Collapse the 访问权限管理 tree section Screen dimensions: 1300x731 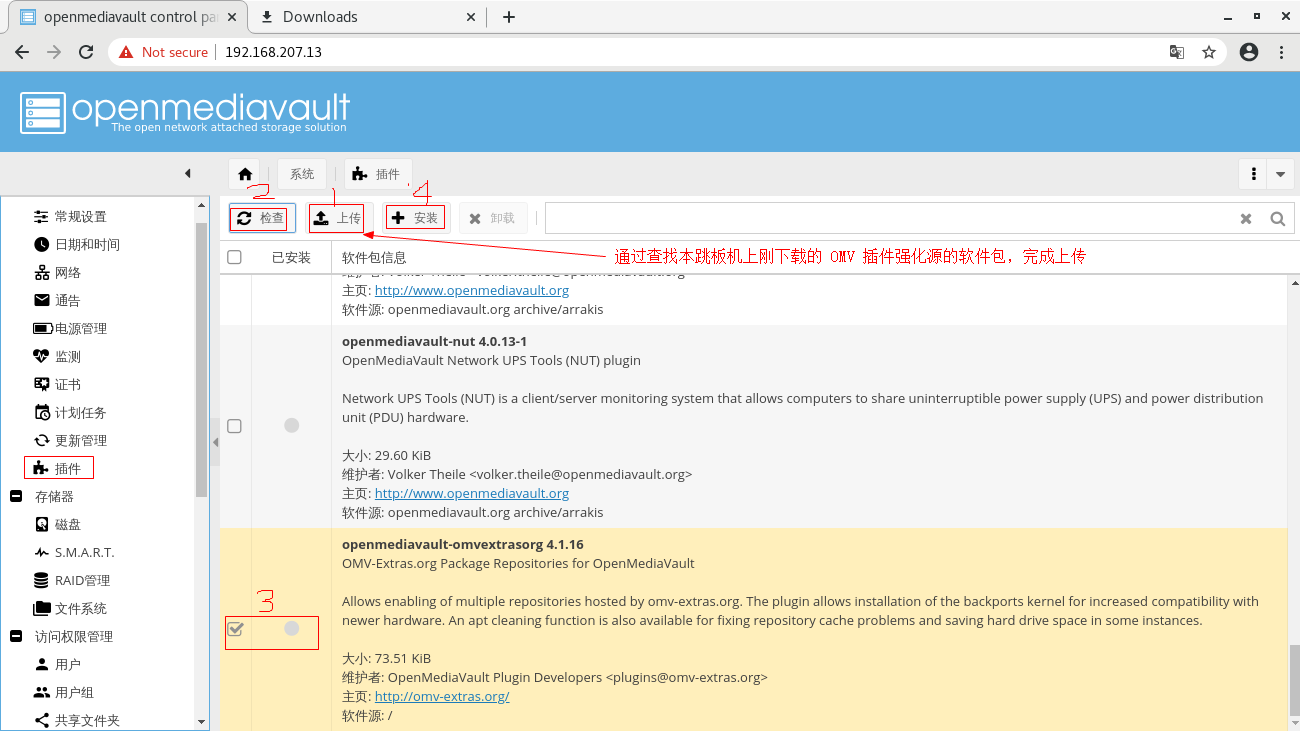pos(16,637)
